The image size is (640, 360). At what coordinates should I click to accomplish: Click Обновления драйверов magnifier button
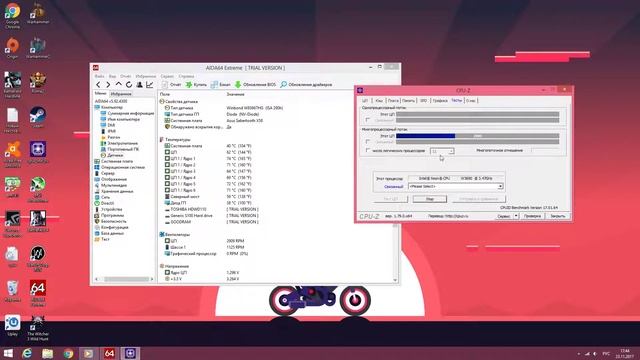(x=306, y=84)
